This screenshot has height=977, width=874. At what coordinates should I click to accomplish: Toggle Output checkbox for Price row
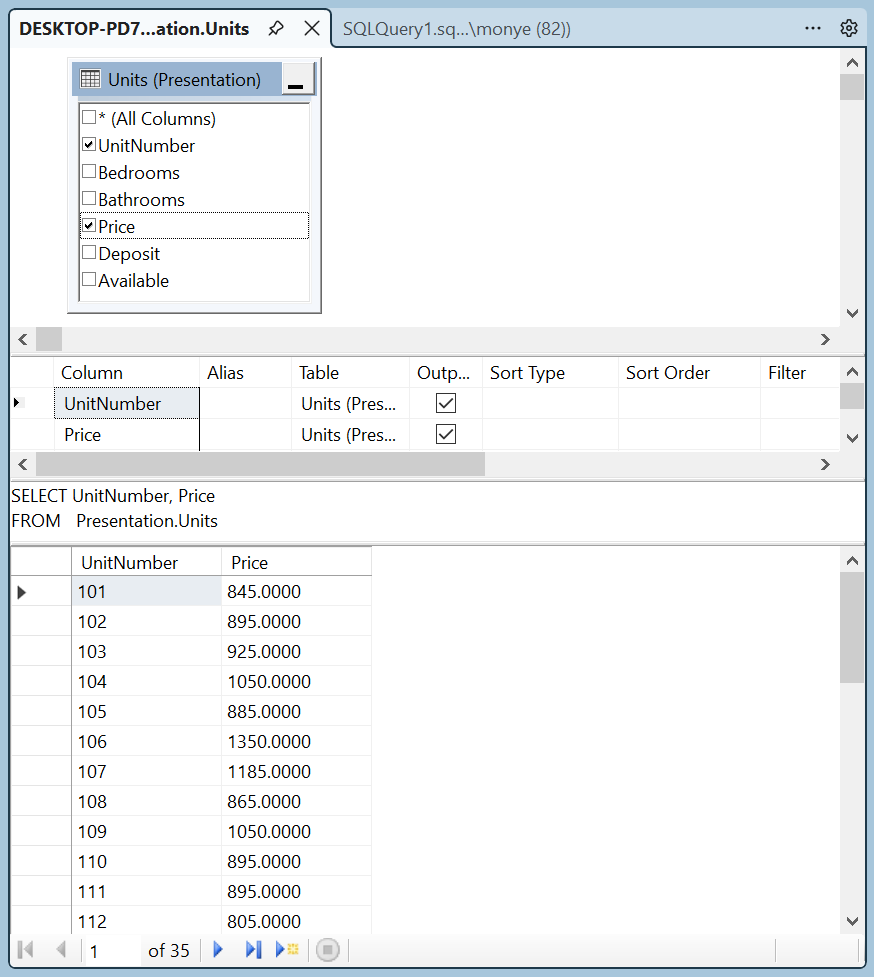point(446,434)
